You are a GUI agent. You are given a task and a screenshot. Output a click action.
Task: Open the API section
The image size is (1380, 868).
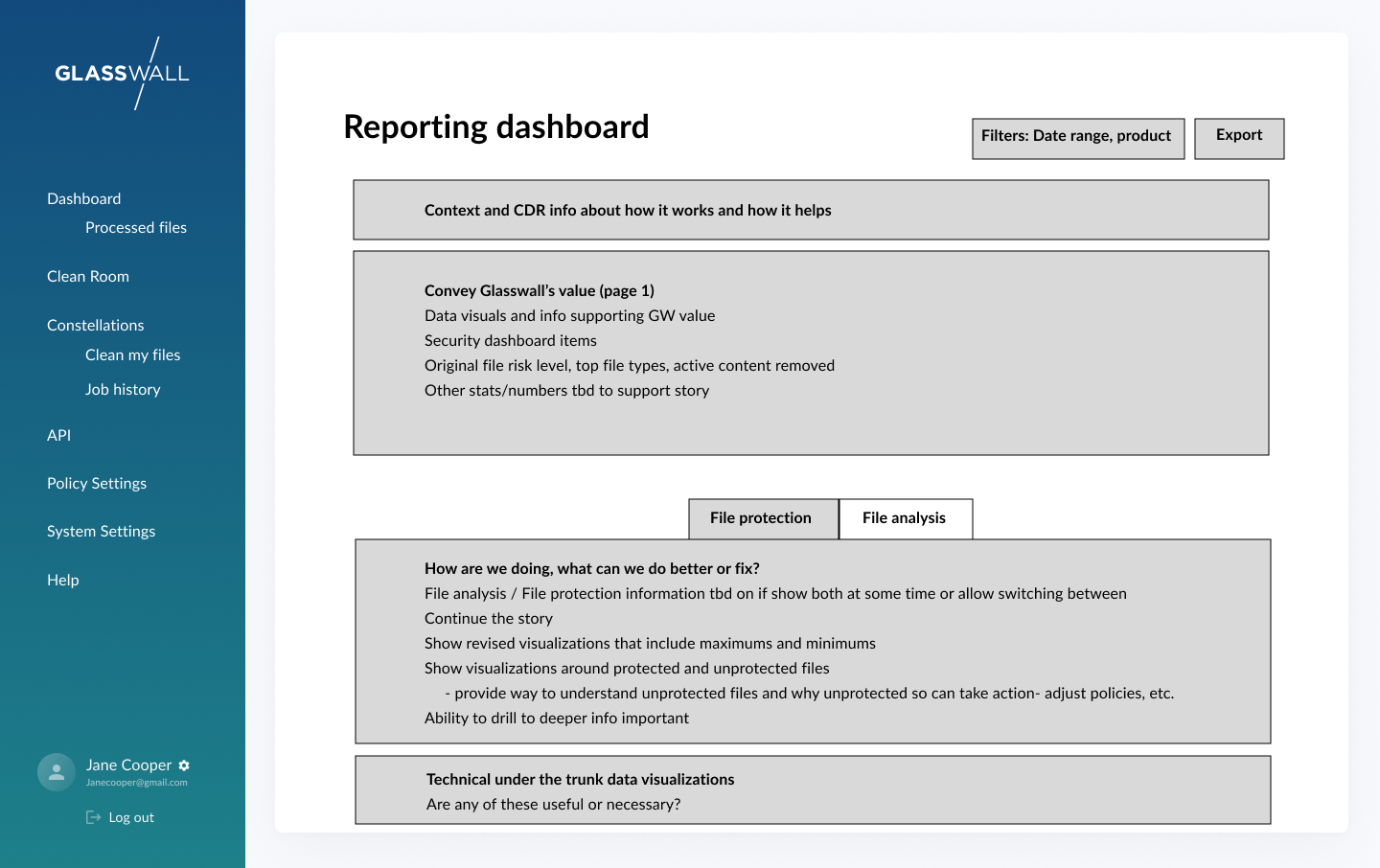[x=59, y=436]
